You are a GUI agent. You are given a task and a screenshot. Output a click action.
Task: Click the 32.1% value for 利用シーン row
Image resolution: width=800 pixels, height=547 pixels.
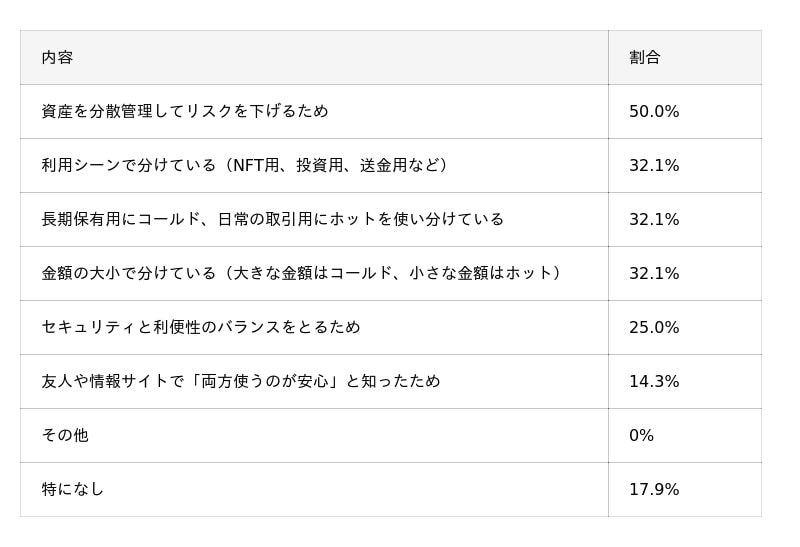click(654, 165)
